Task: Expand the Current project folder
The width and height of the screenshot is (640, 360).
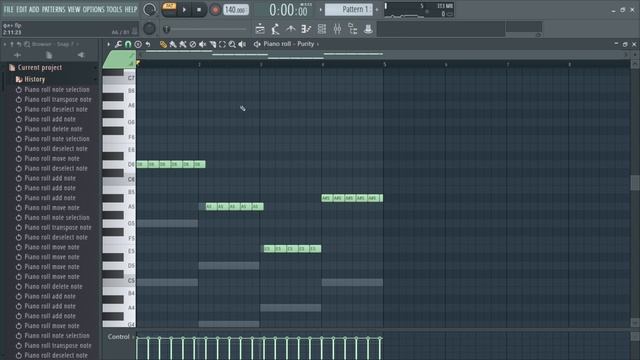Action: coord(40,67)
